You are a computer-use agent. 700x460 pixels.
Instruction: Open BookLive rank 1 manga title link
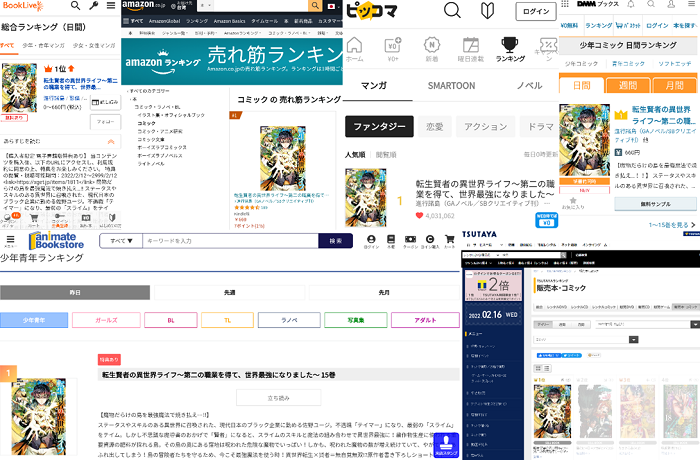click(x=80, y=84)
